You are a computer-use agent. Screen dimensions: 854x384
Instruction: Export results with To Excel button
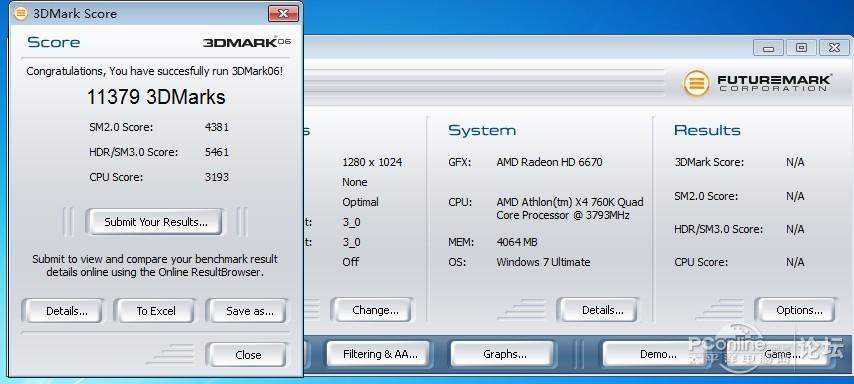click(156, 311)
